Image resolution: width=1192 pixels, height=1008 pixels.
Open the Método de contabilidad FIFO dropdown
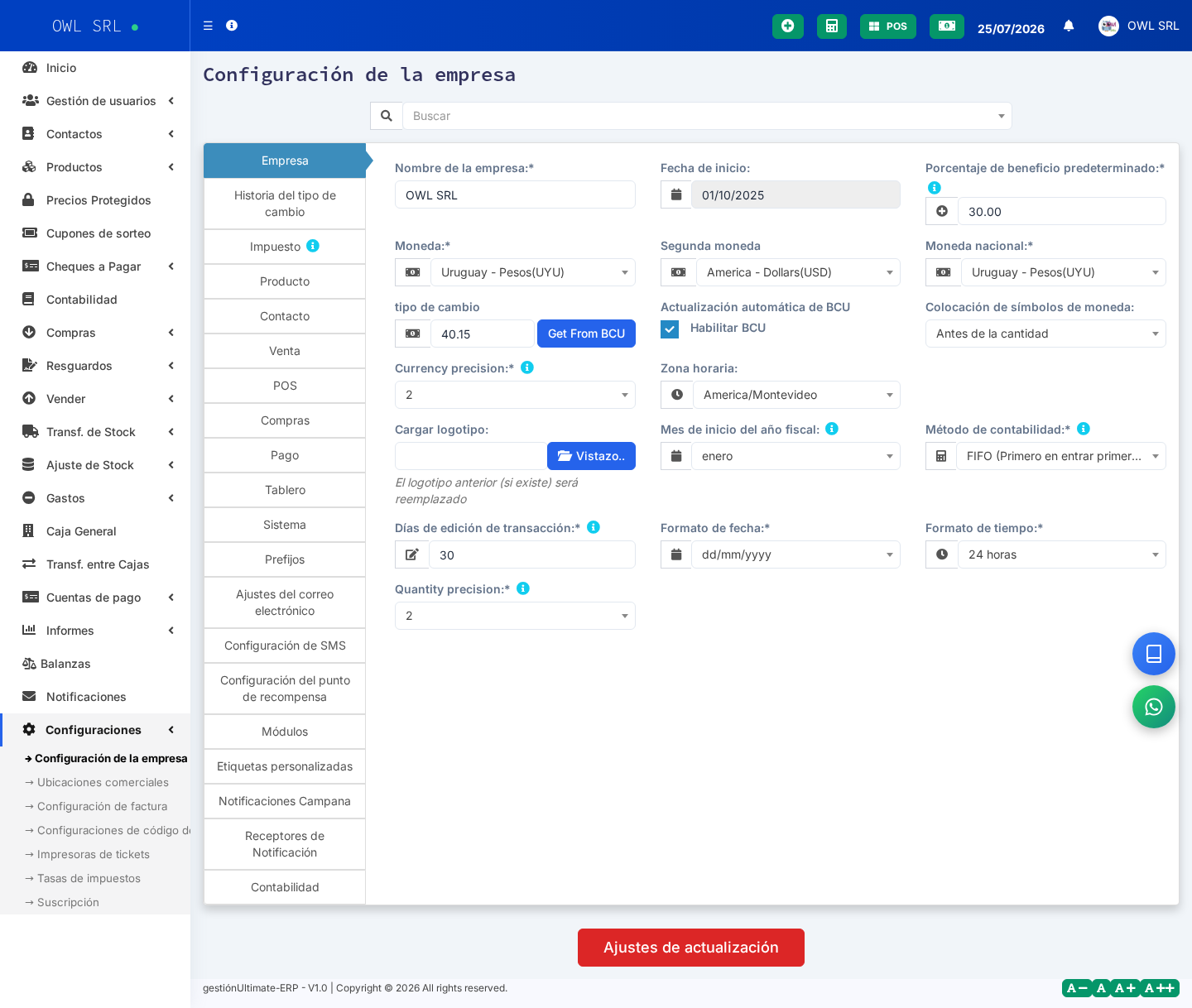click(1061, 456)
